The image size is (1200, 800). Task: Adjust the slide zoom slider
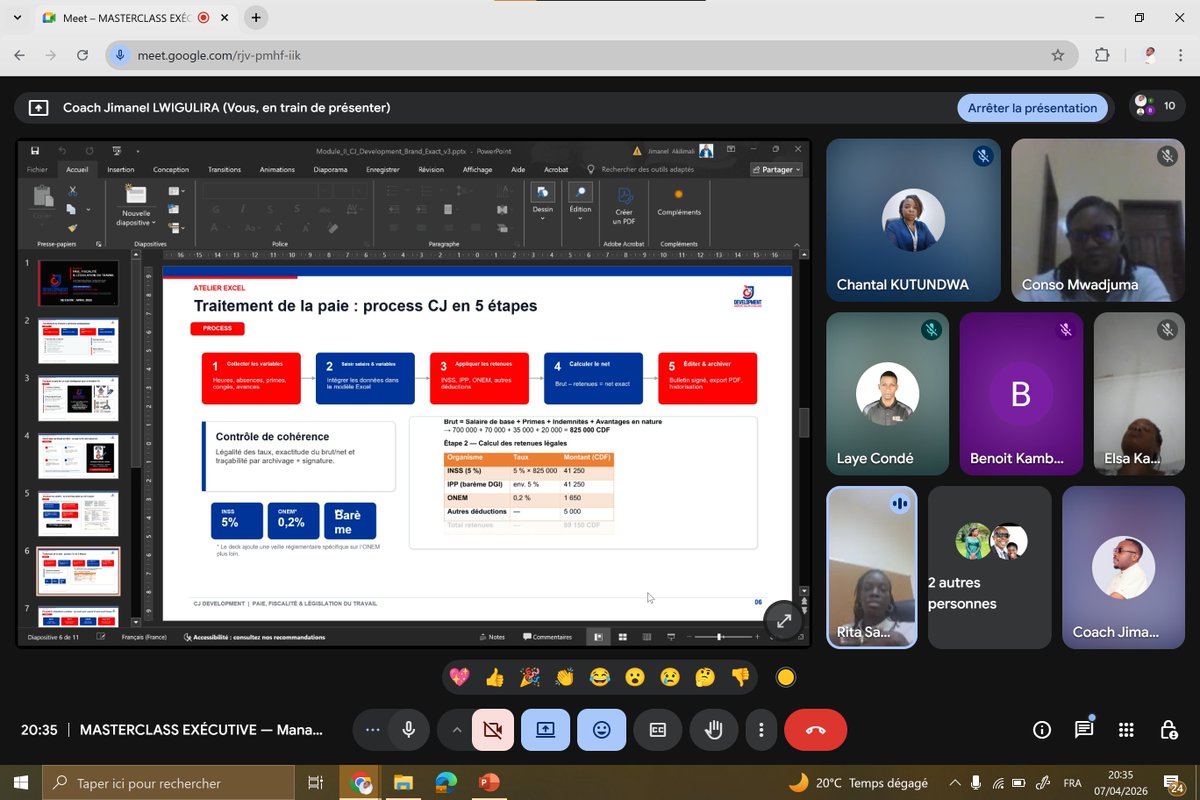[718, 636]
